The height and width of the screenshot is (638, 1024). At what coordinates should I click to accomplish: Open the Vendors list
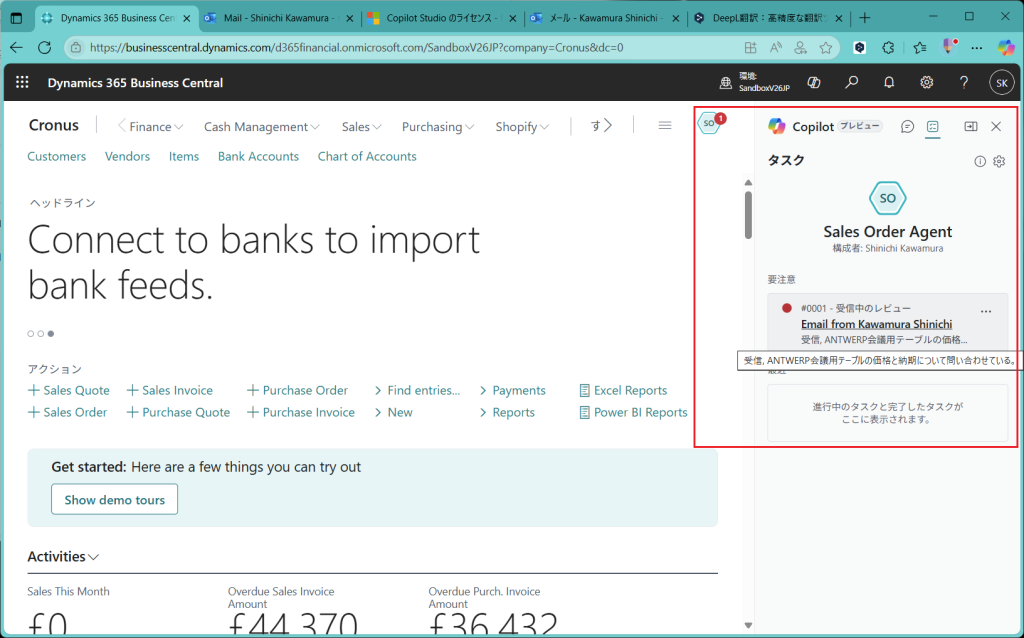tap(127, 156)
